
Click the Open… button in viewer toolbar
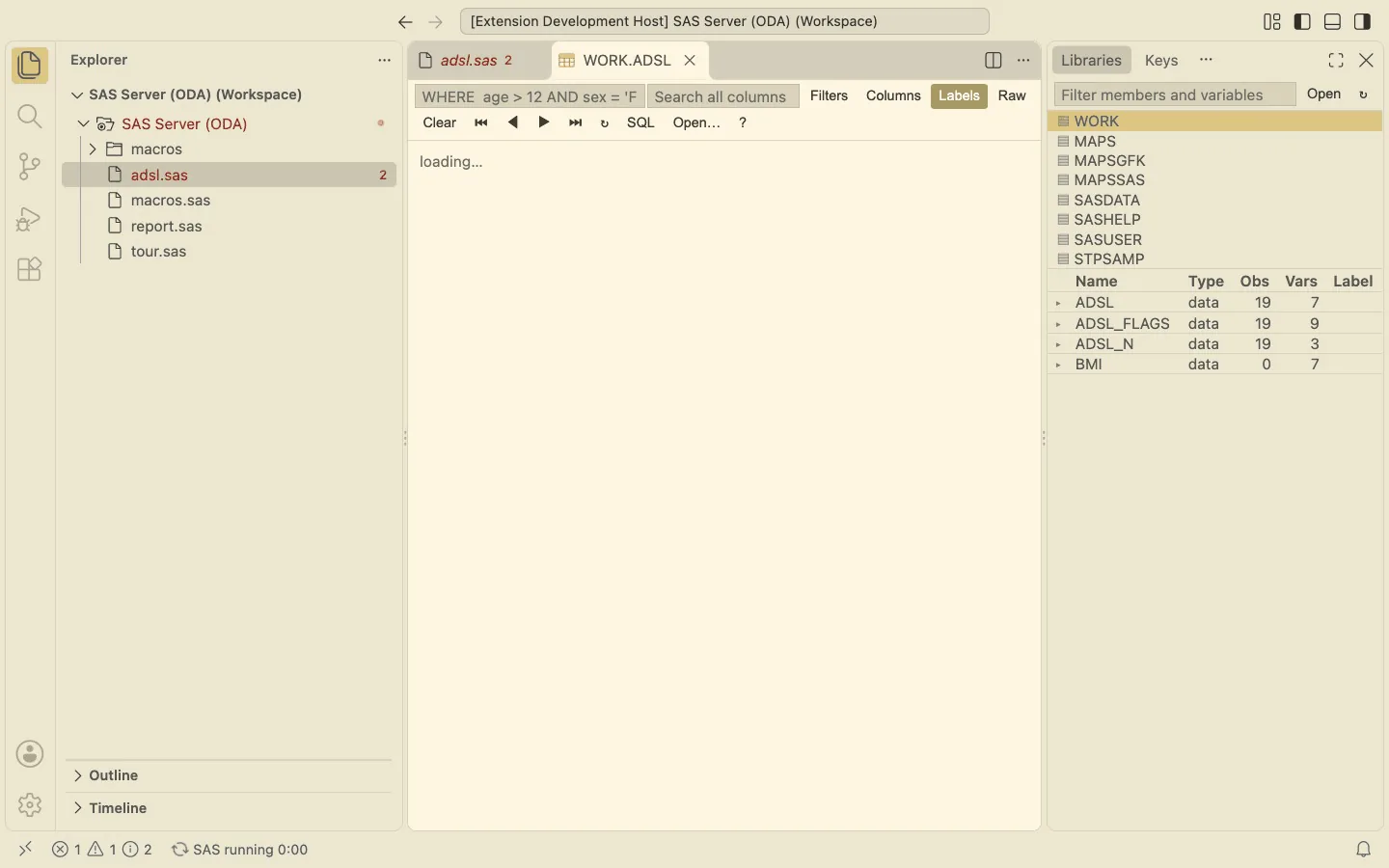(697, 122)
